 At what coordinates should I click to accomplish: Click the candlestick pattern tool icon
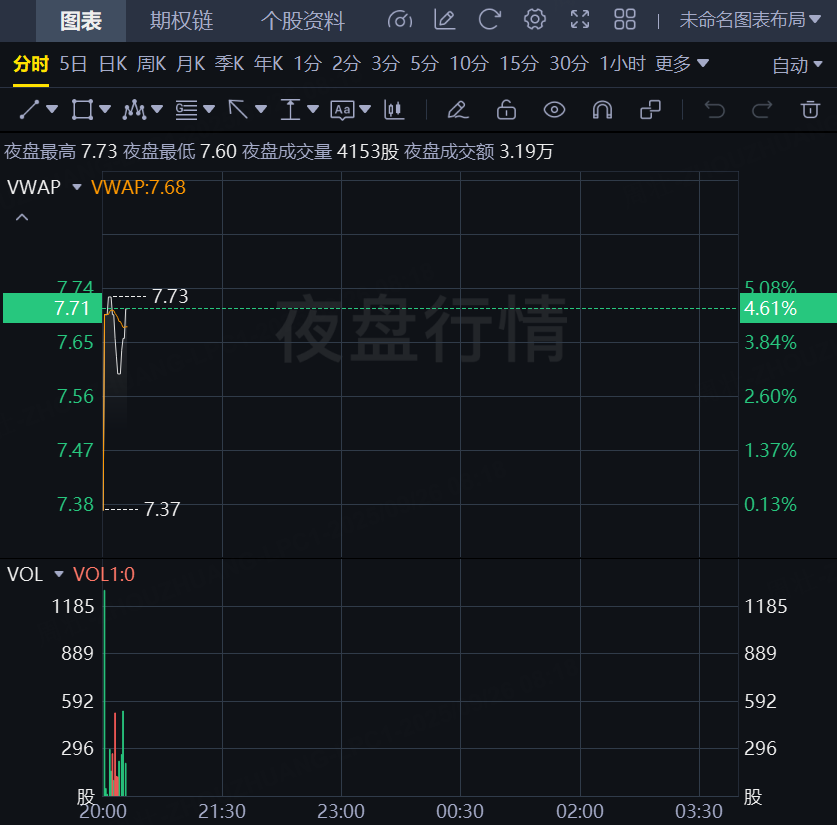tap(395, 109)
